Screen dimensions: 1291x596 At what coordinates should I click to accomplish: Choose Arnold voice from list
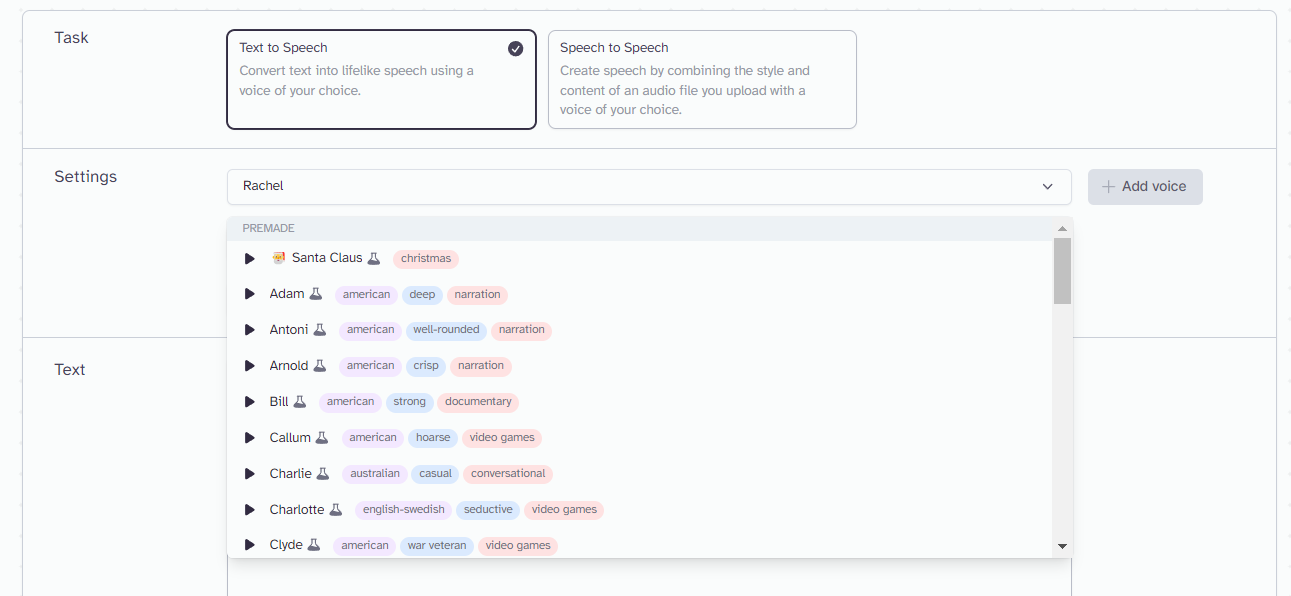[x=640, y=366]
